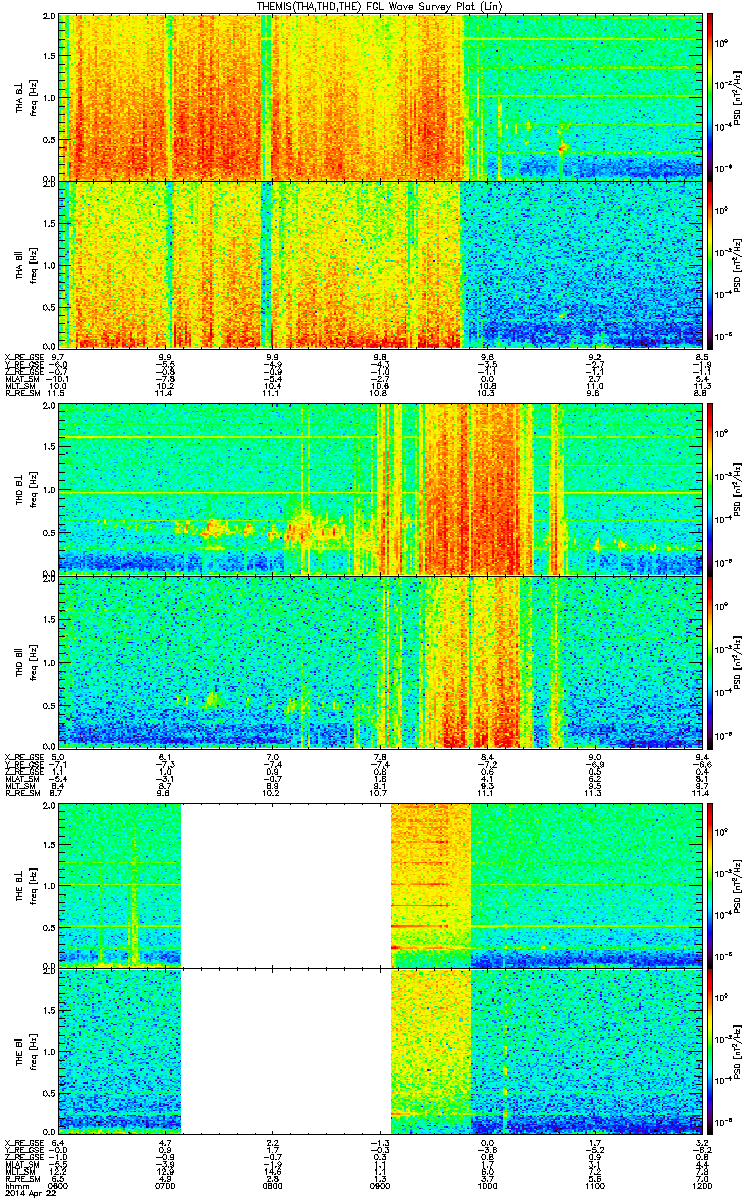Click the THE B-perpendicular data before 0700
The height and width of the screenshot is (1200, 750).
[120, 886]
